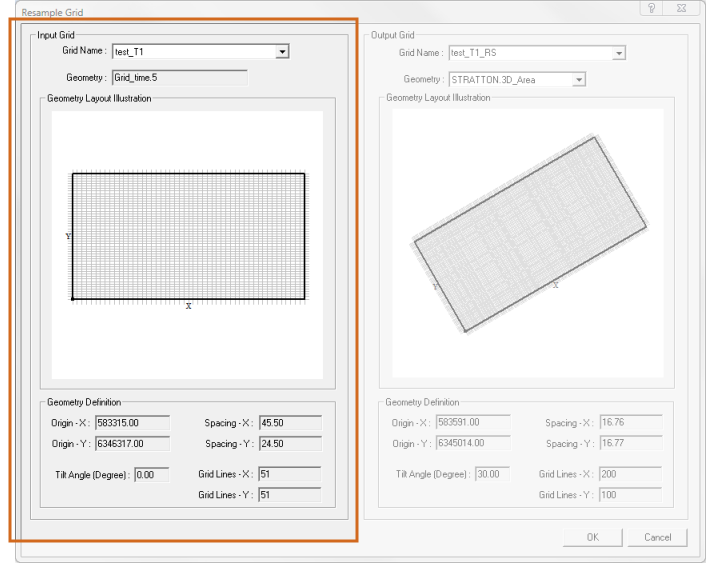
Task: Close the Resample Grid dialog
Action: point(681,8)
